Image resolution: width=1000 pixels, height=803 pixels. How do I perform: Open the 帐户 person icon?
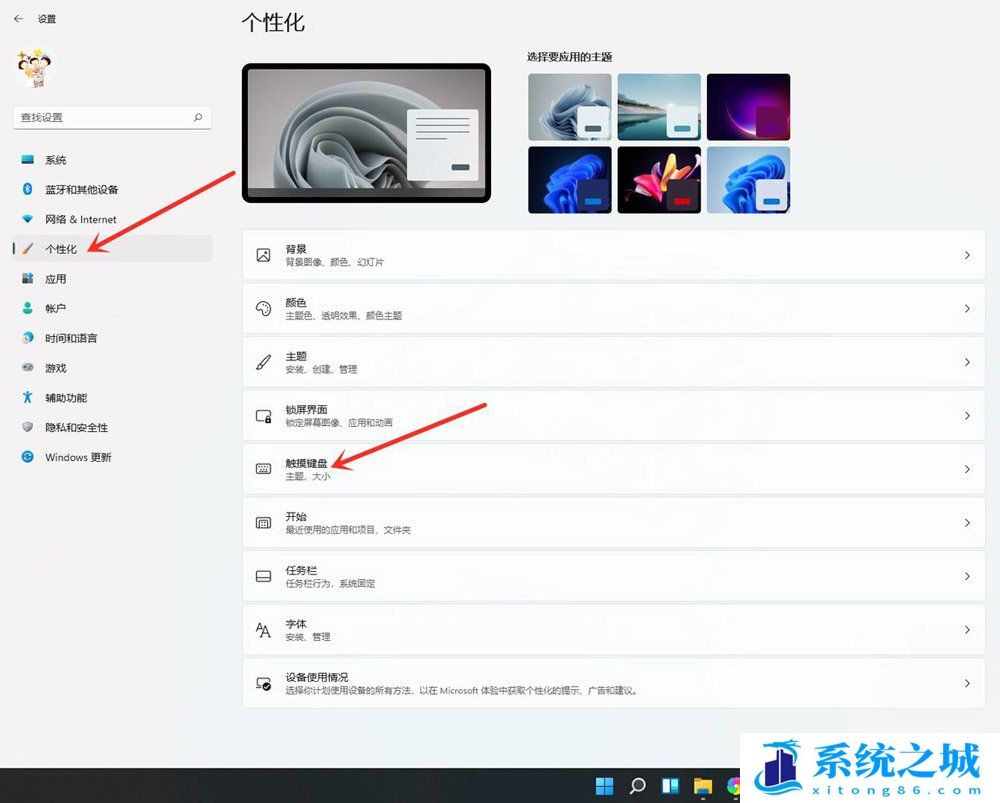tap(27, 308)
